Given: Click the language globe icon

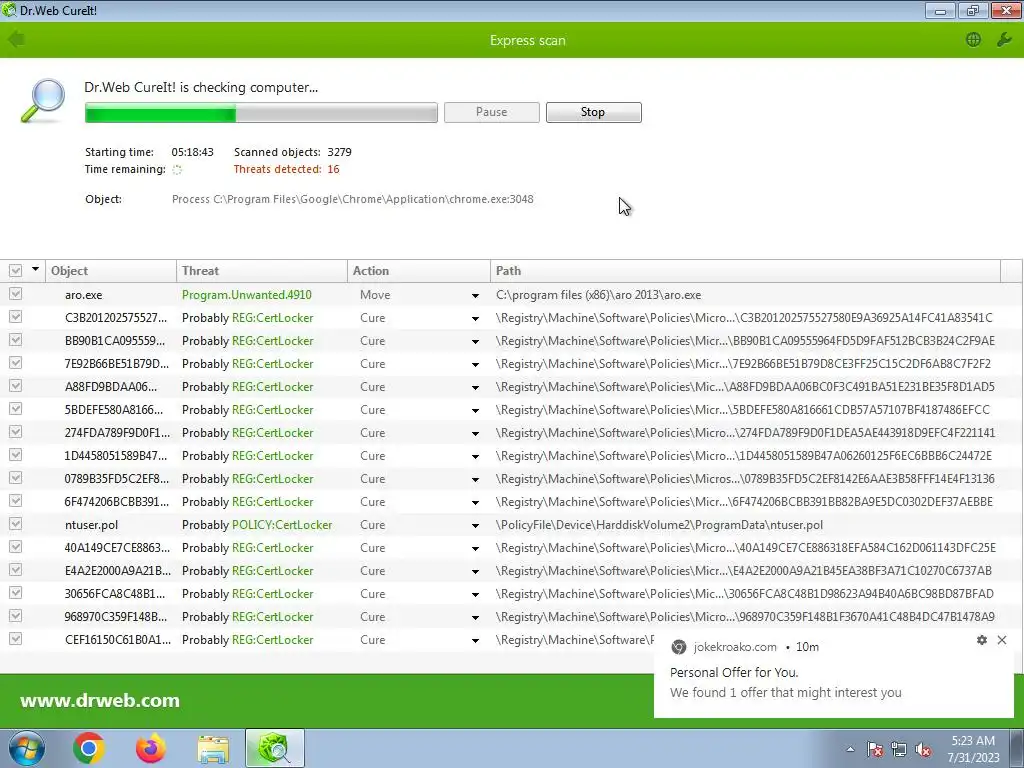Looking at the screenshot, I should tap(973, 40).
